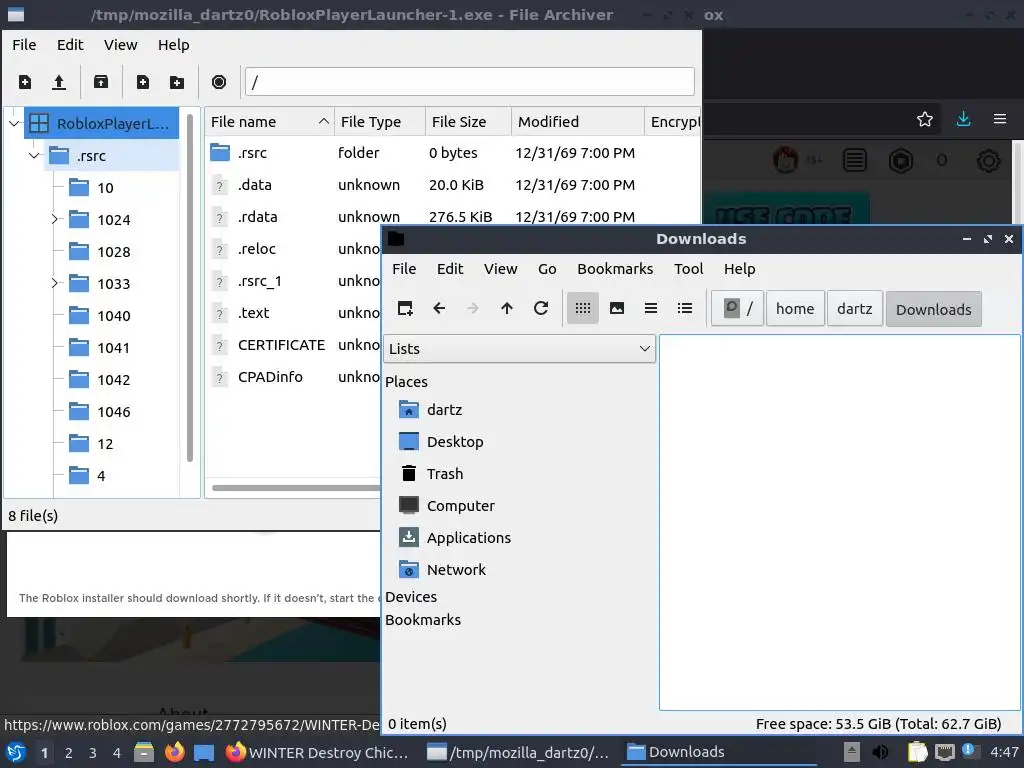Open Help menu in File Archiver

174,45
